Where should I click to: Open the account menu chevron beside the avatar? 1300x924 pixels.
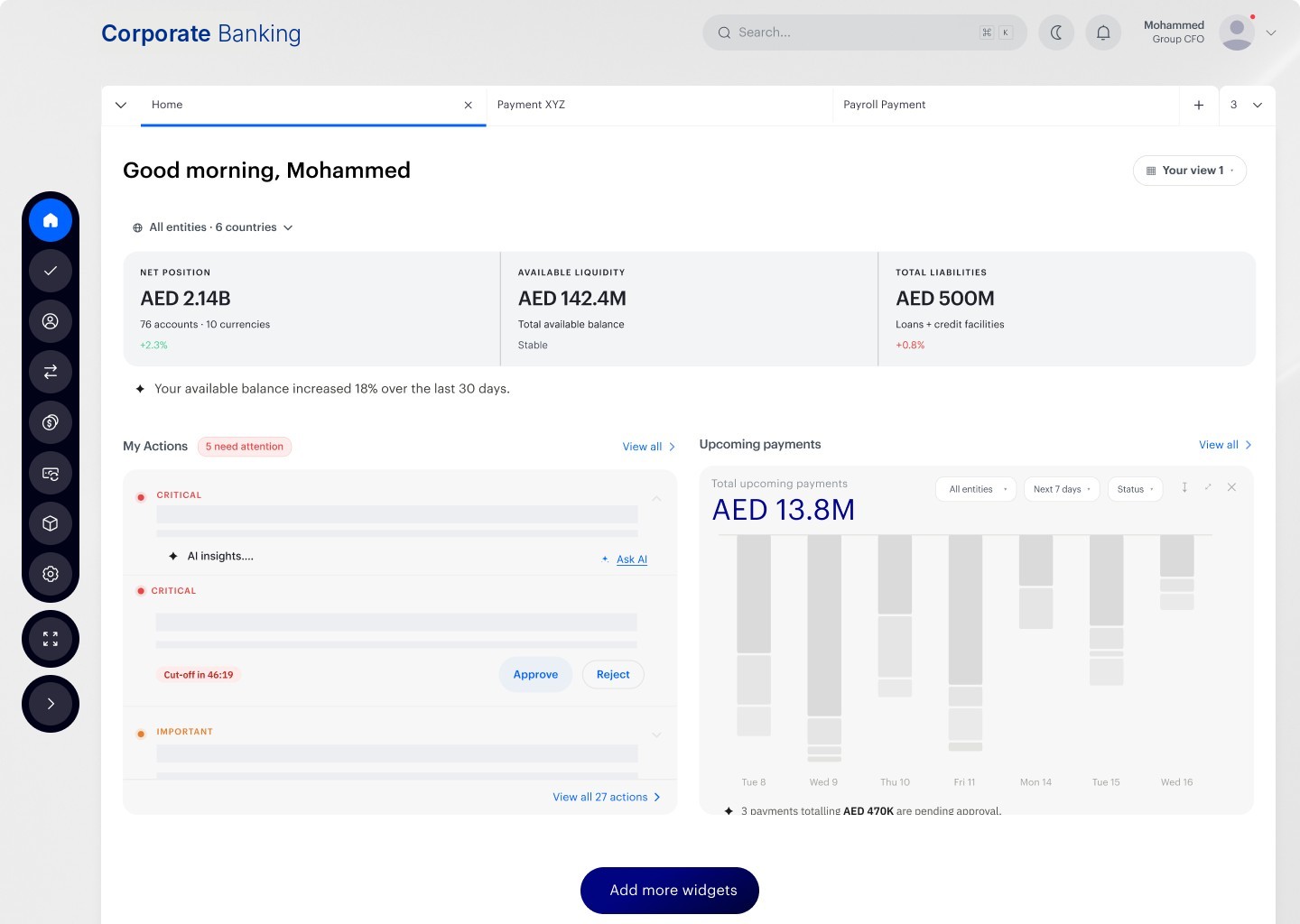click(1271, 32)
